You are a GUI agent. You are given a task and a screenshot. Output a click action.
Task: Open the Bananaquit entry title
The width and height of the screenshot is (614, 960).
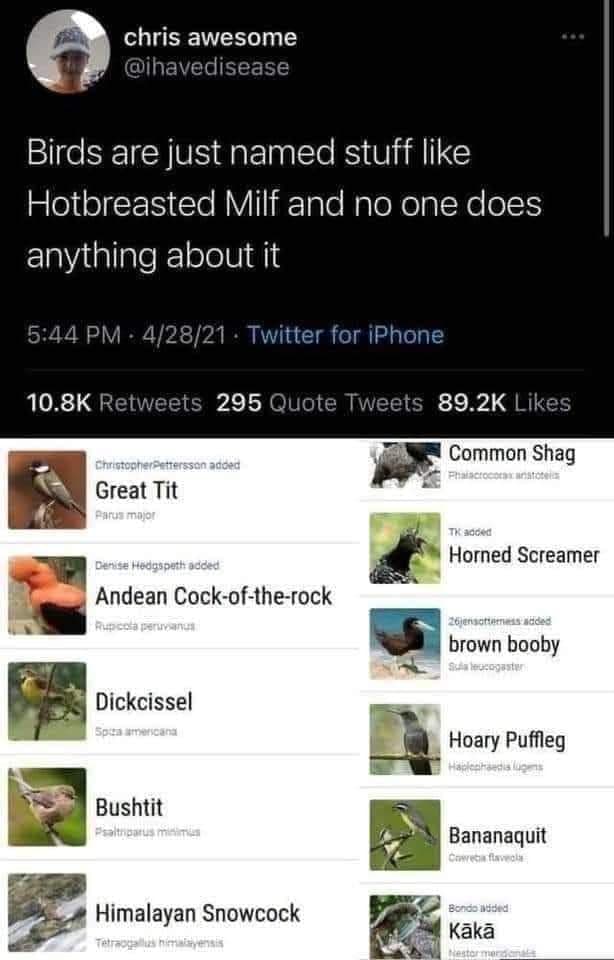click(498, 835)
